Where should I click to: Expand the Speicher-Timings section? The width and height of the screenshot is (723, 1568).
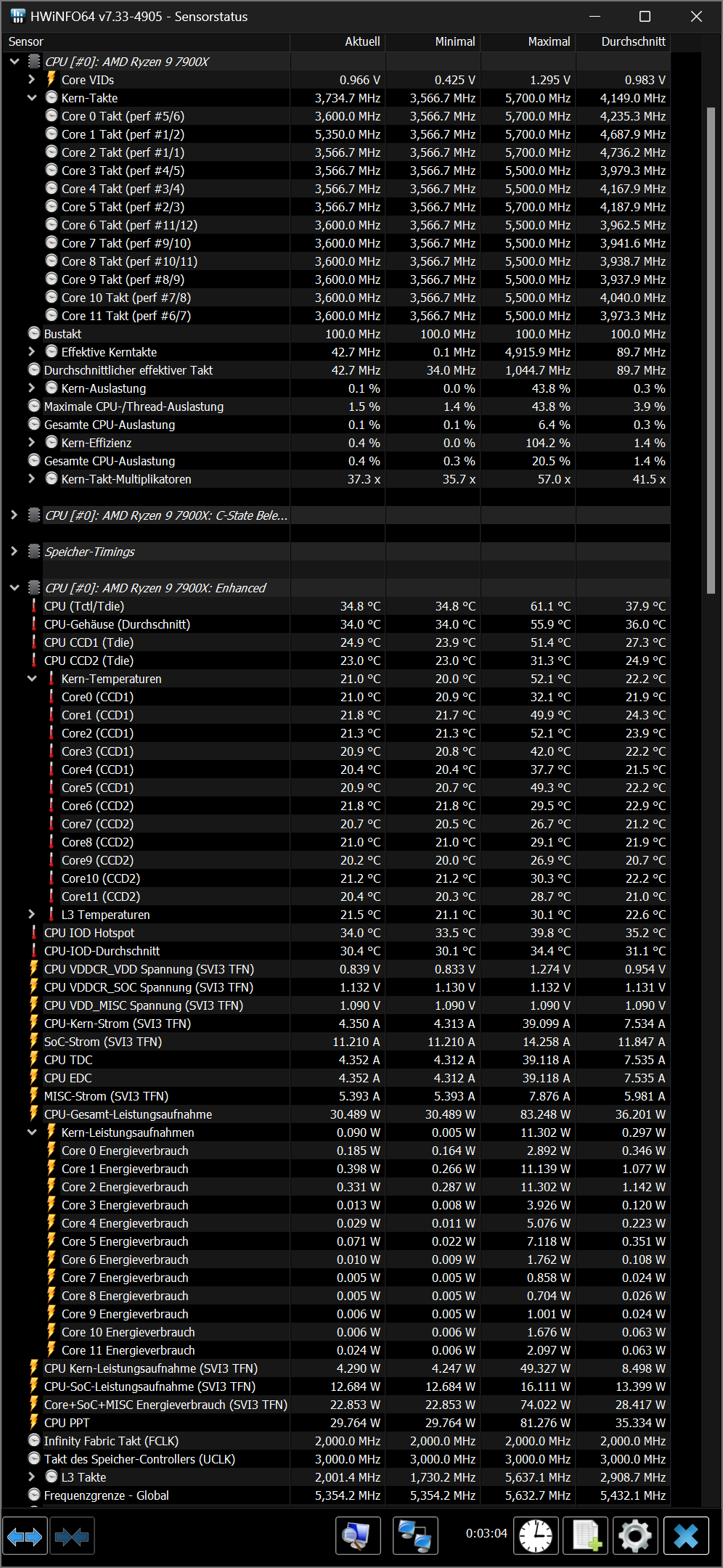[x=15, y=552]
